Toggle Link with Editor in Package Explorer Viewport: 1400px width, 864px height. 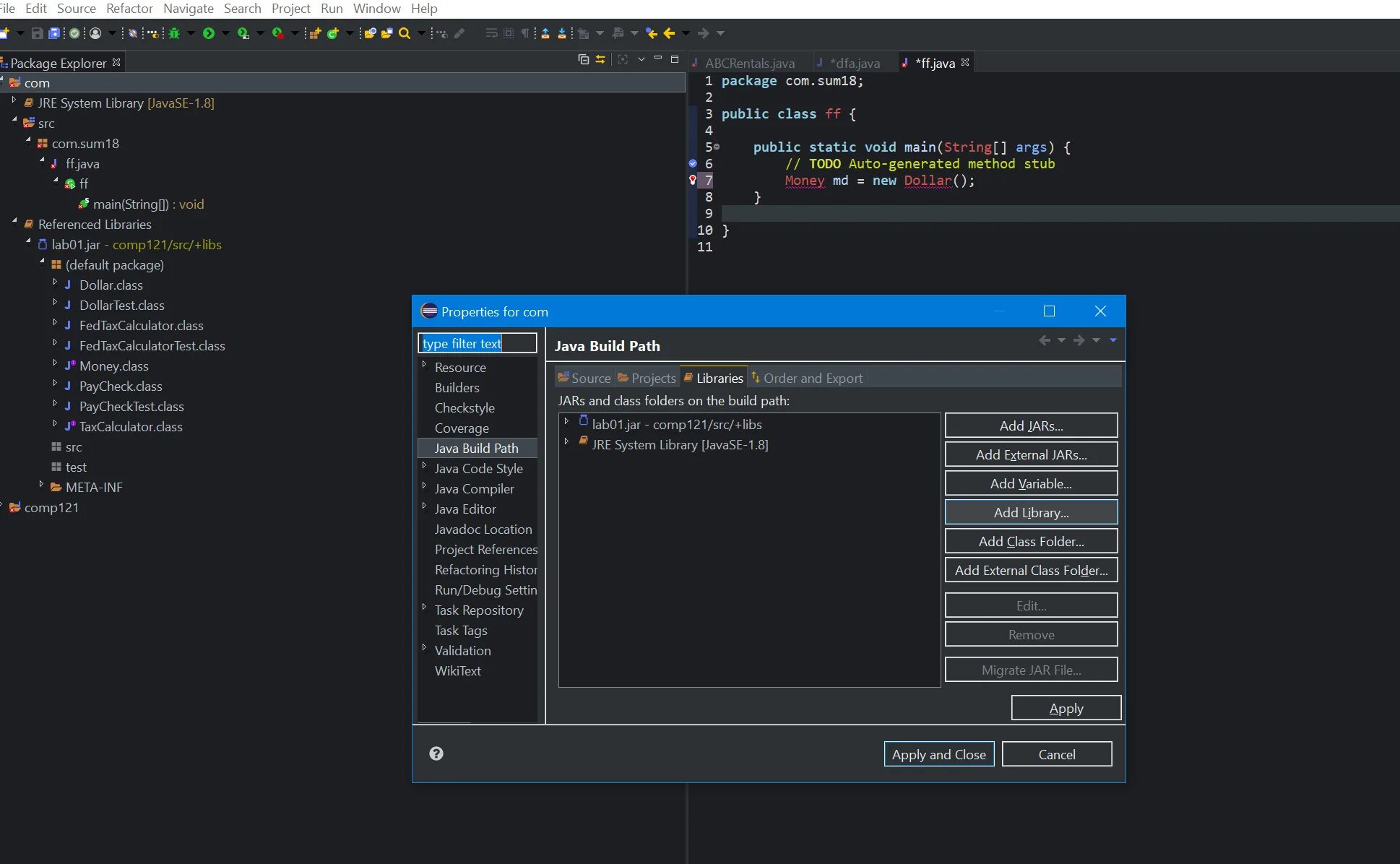pyautogui.click(x=600, y=59)
